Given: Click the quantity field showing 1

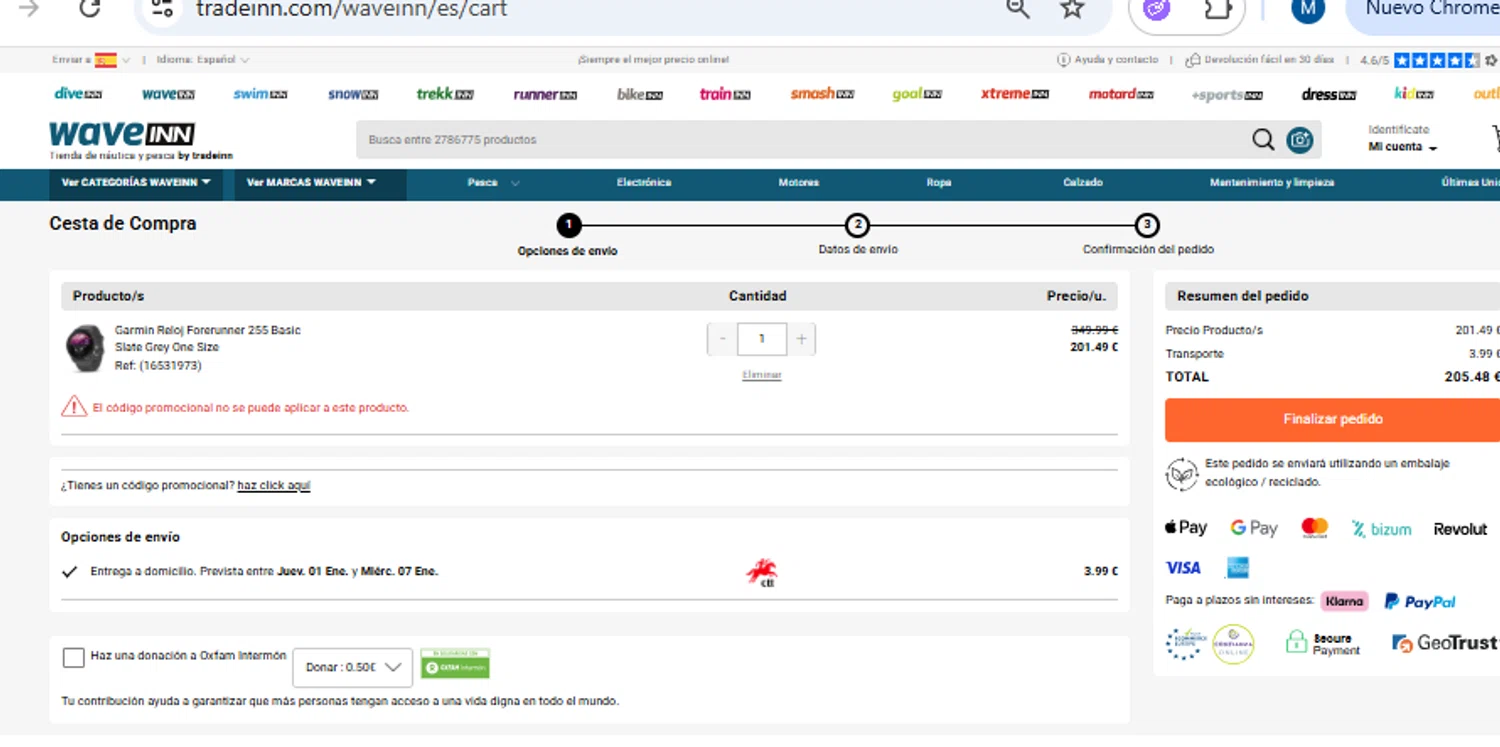Looking at the screenshot, I should point(762,339).
